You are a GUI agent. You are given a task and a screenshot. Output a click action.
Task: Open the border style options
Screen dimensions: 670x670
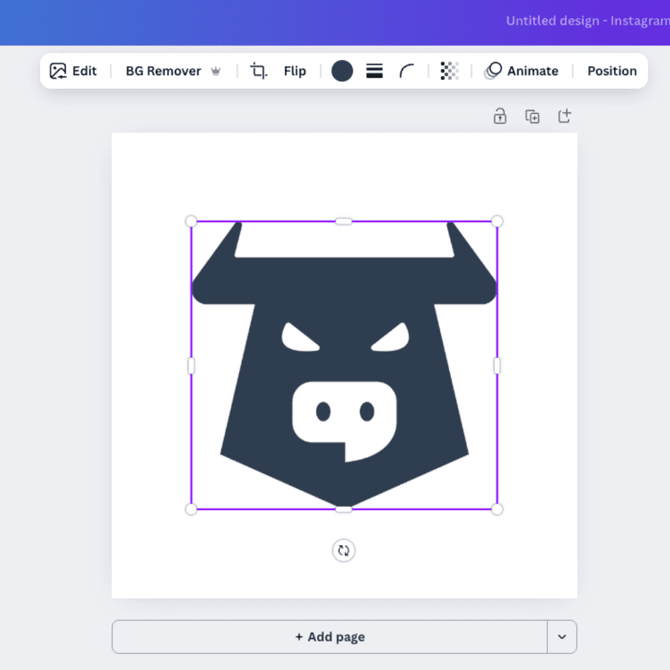coord(374,71)
